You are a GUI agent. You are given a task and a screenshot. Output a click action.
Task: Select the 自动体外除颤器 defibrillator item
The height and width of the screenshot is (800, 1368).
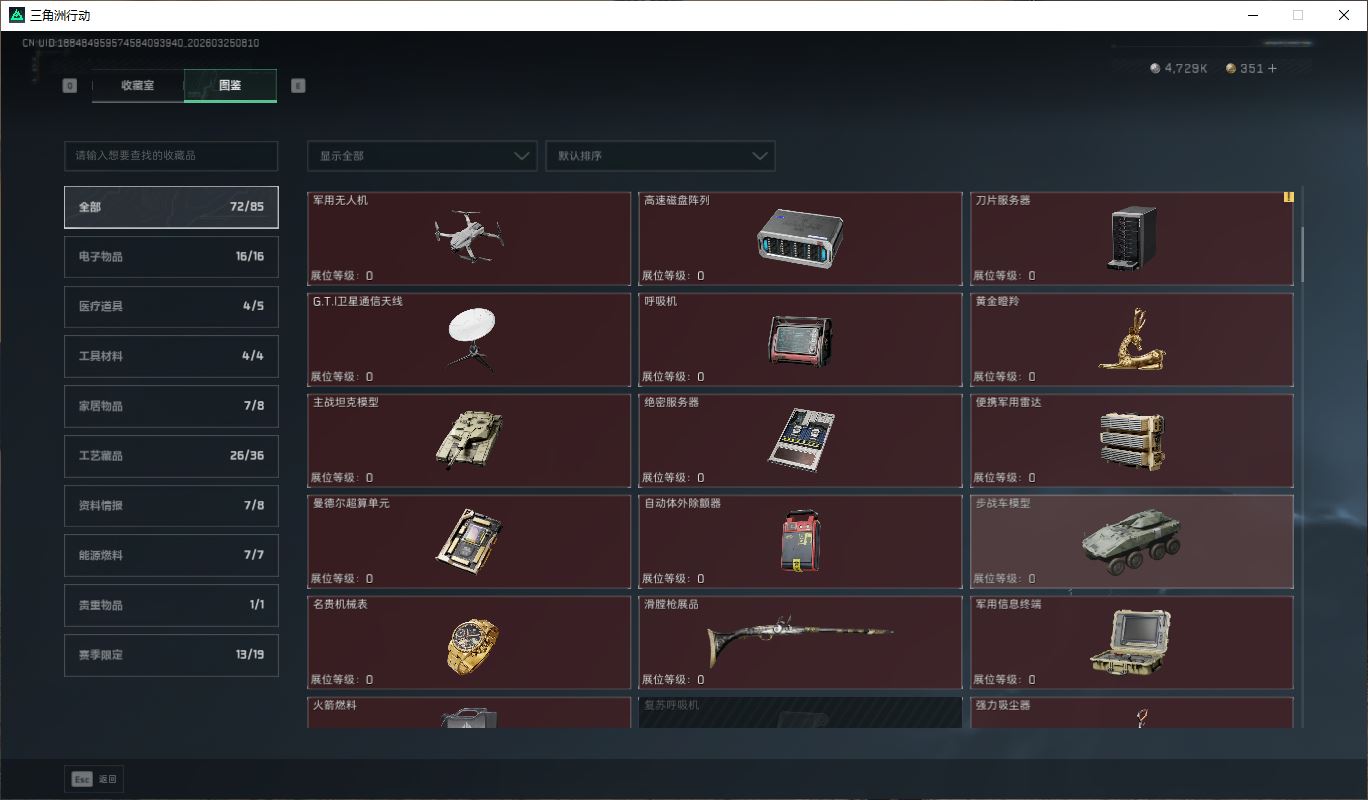tap(797, 540)
